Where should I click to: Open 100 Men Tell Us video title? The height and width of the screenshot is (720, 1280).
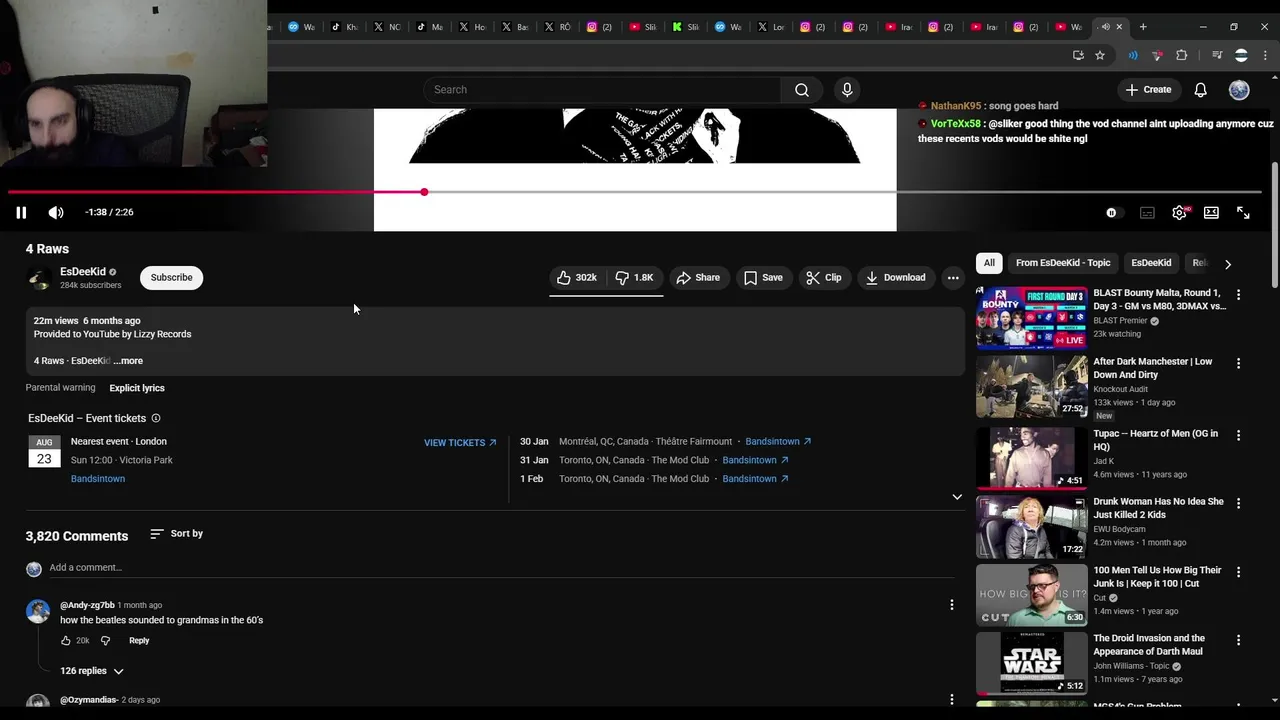coord(1157,577)
